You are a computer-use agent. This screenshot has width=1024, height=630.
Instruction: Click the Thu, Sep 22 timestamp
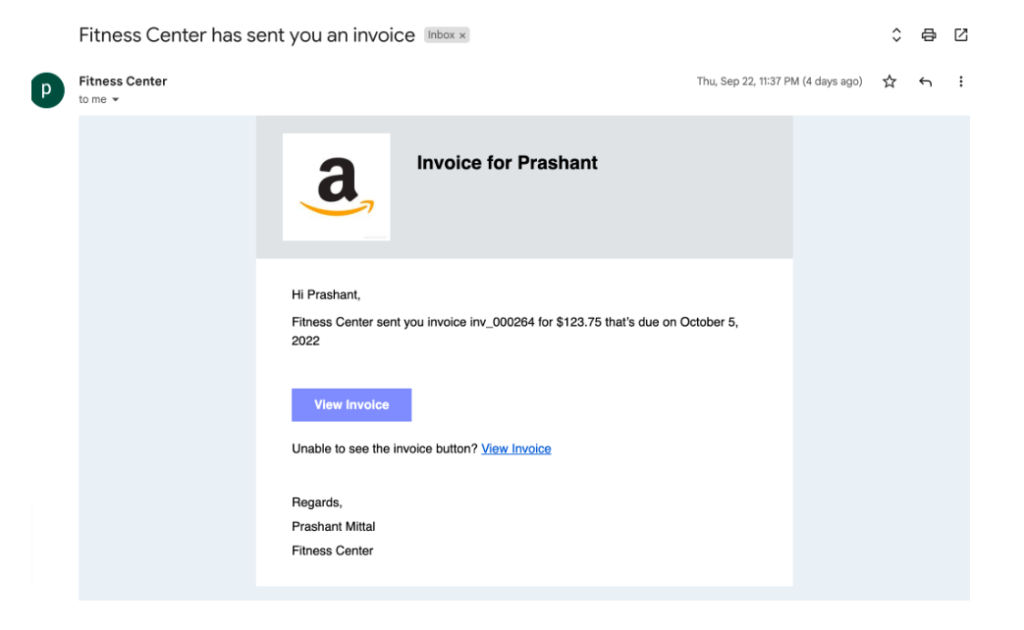[779, 82]
